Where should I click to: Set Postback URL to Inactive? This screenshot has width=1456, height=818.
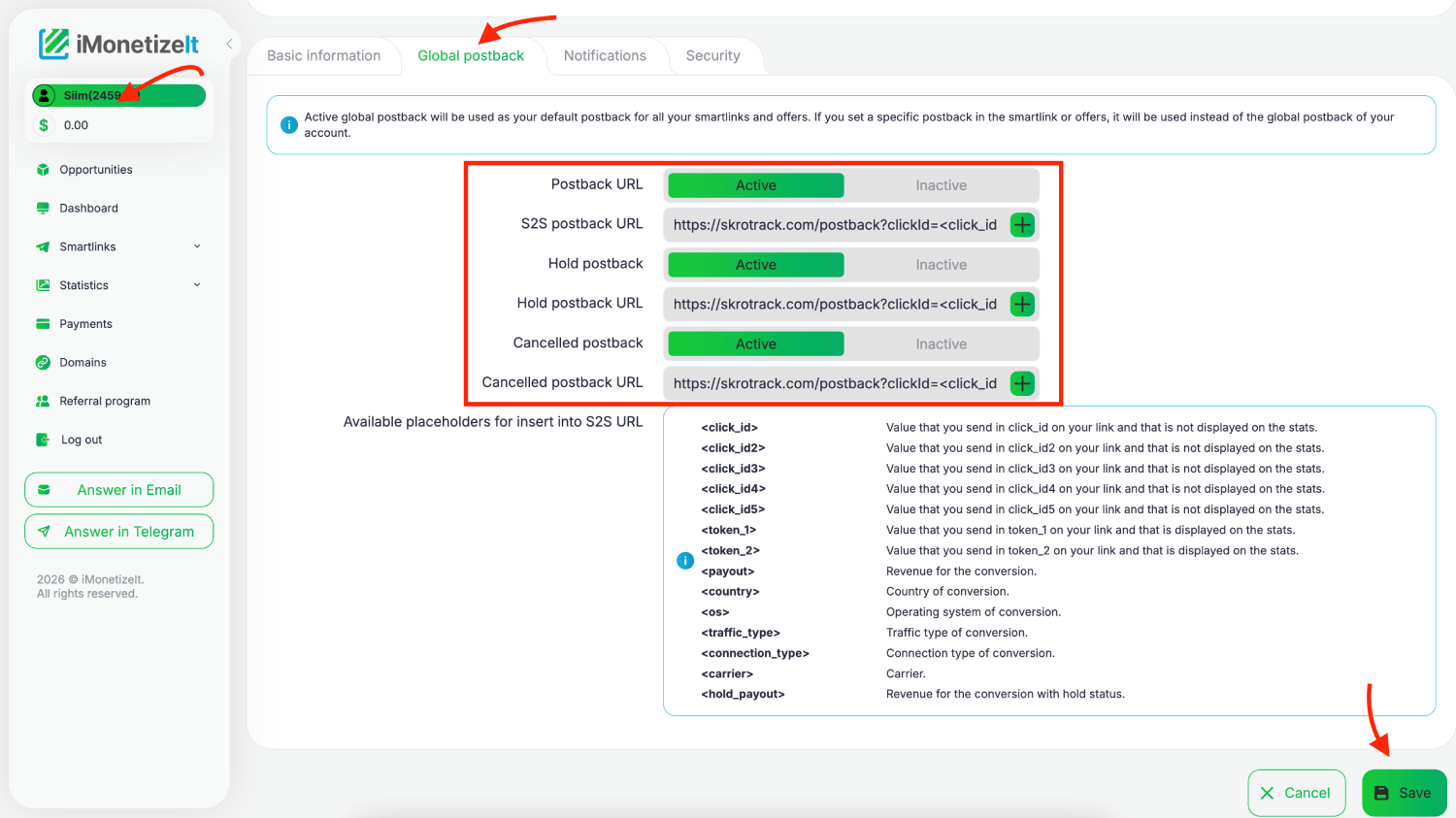pos(942,185)
